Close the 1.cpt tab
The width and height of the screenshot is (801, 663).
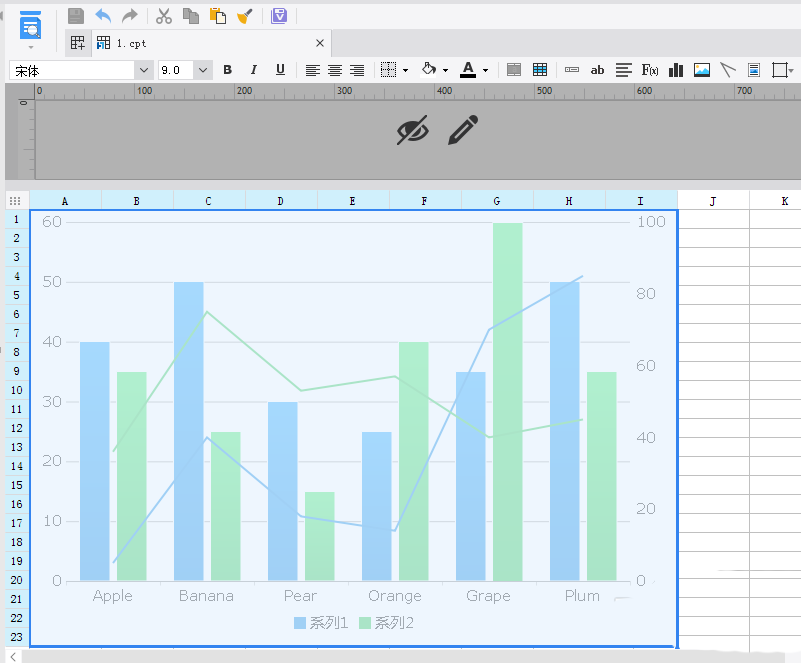tap(320, 43)
